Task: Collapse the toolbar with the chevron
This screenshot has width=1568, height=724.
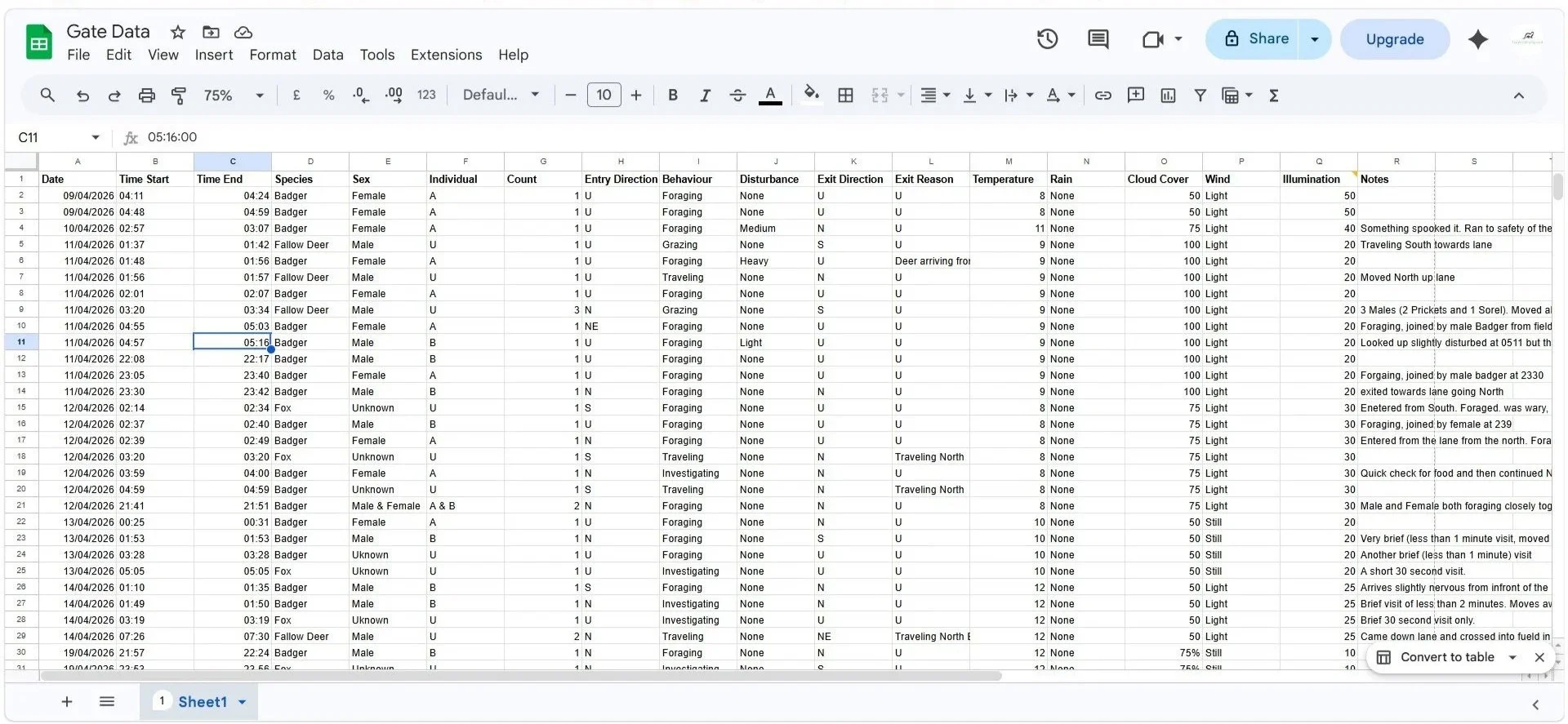Action: point(1518,95)
